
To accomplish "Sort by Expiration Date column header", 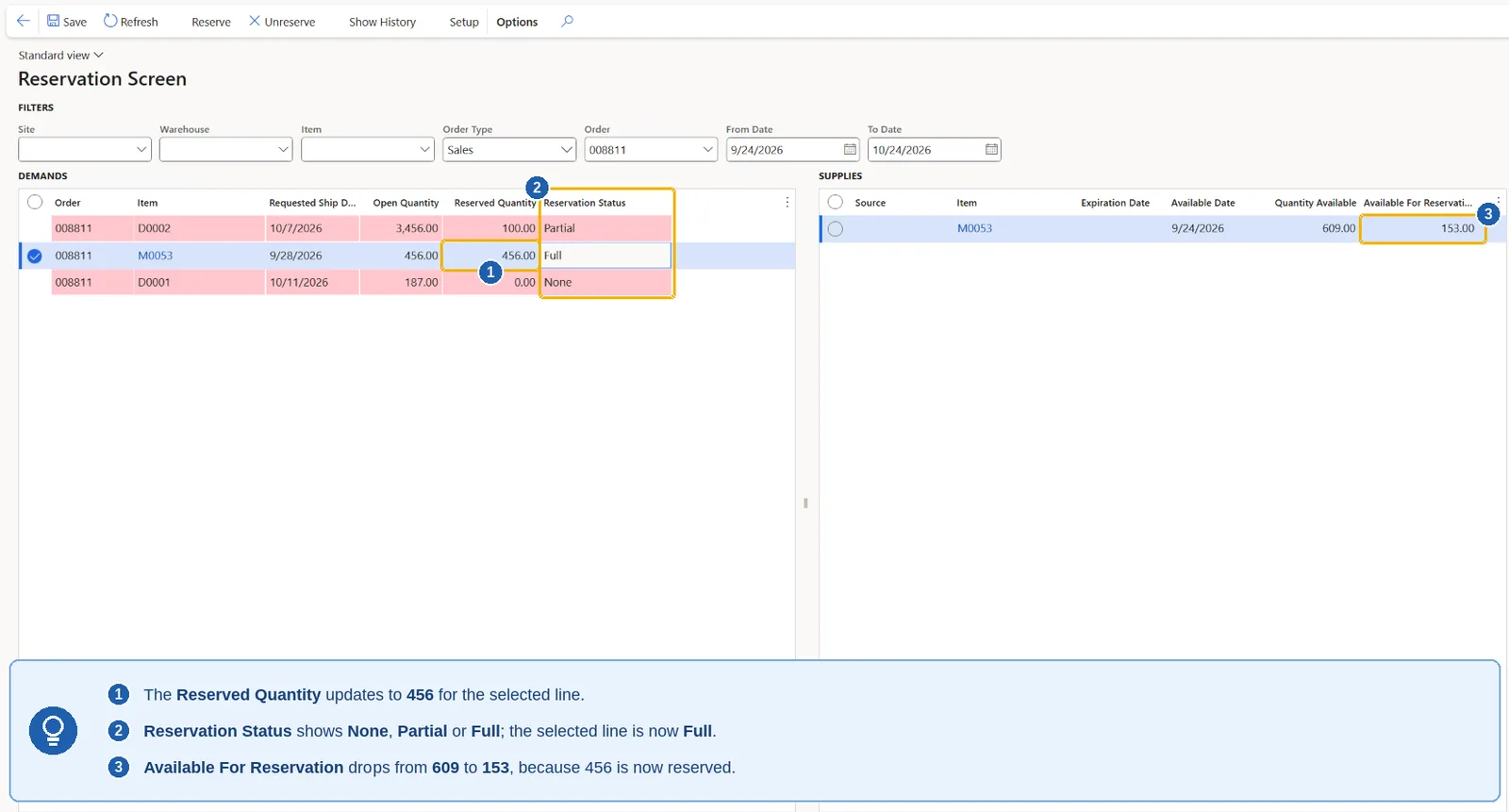I will pyautogui.click(x=1115, y=203).
